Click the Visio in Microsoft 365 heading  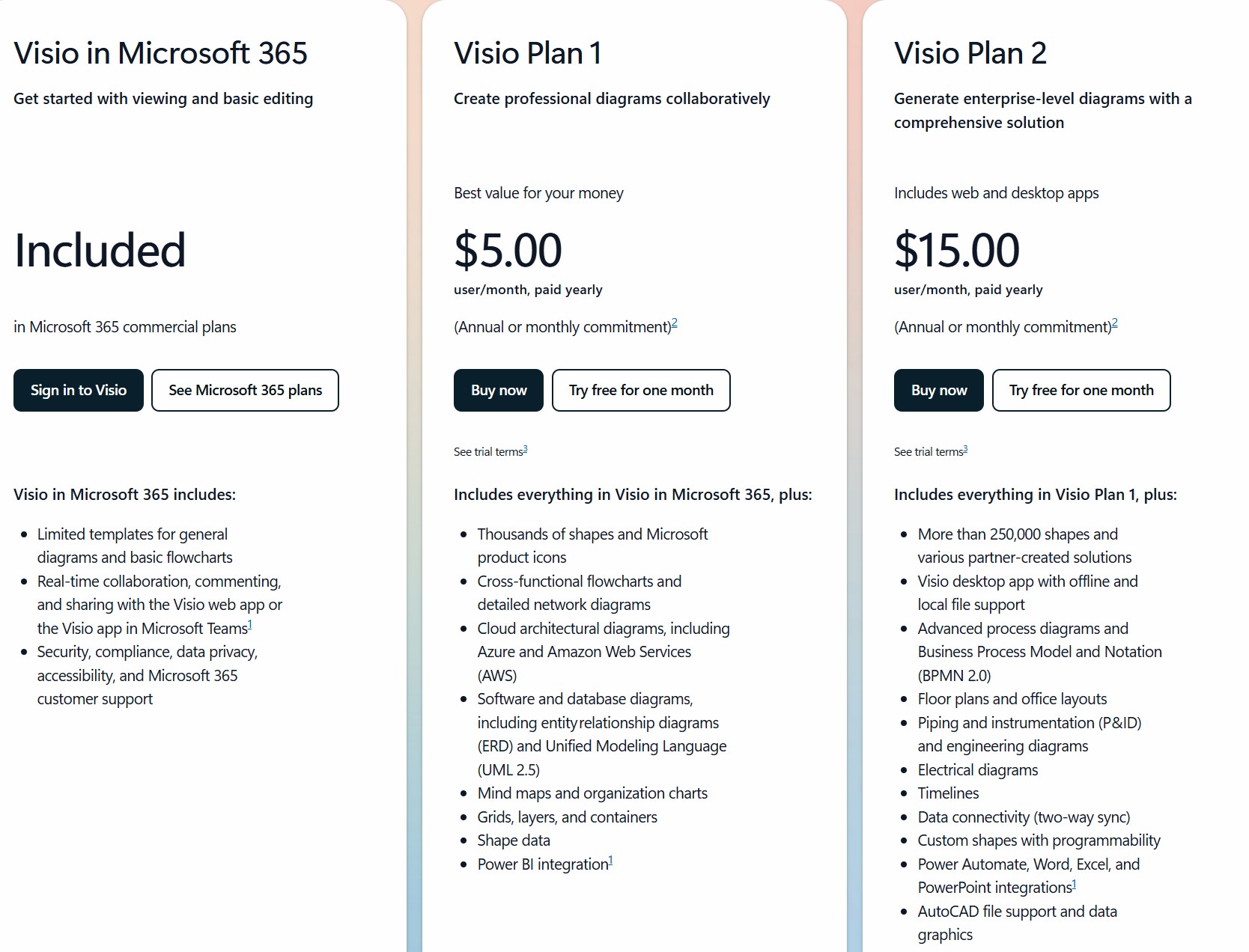162,52
